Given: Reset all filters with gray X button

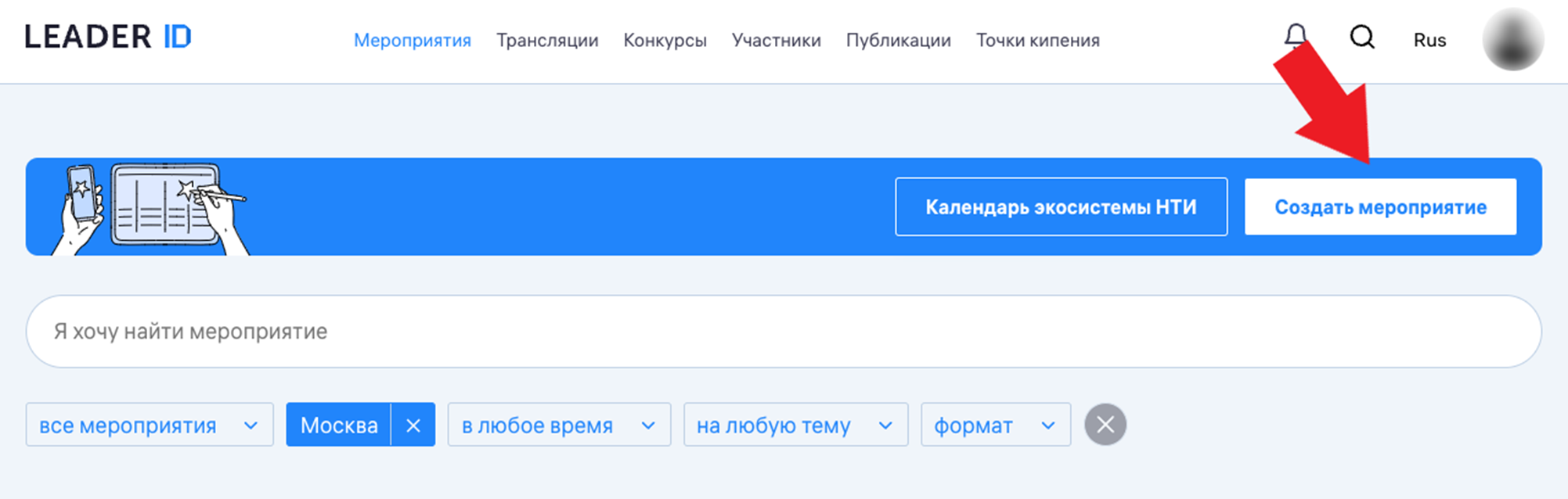Looking at the screenshot, I should [1105, 425].
